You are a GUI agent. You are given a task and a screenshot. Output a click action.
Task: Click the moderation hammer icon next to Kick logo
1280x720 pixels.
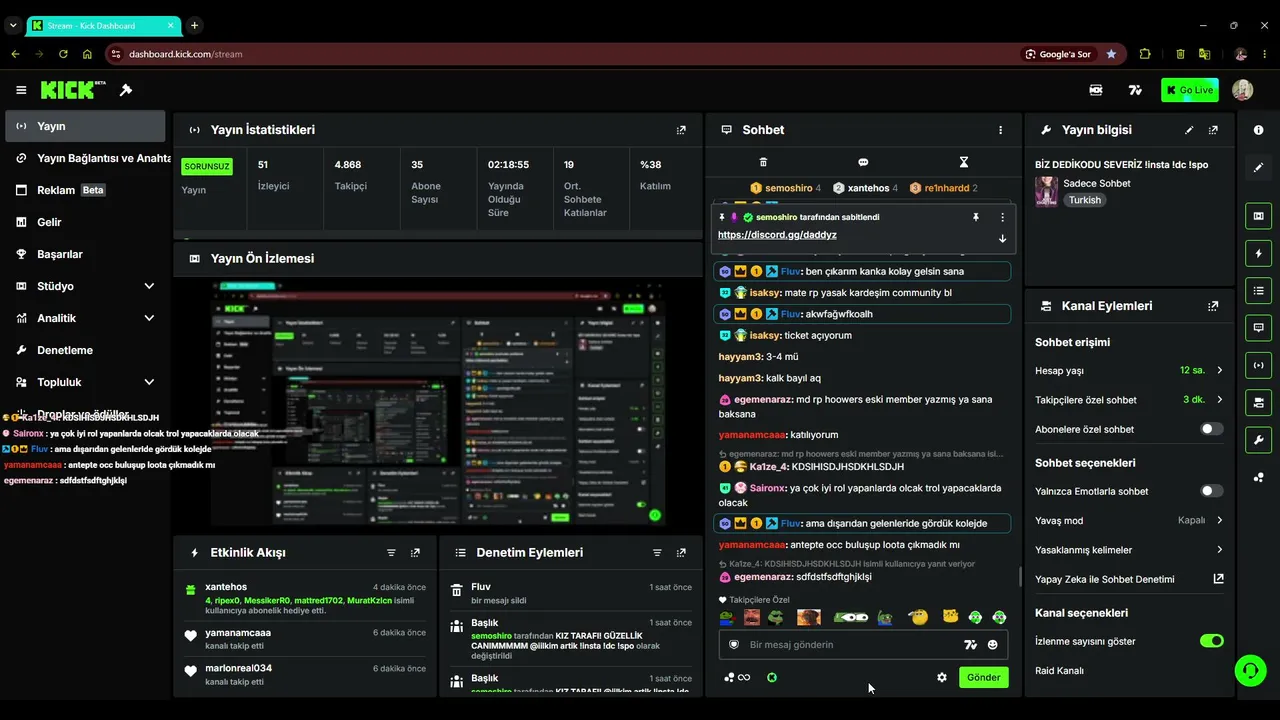tap(126, 90)
